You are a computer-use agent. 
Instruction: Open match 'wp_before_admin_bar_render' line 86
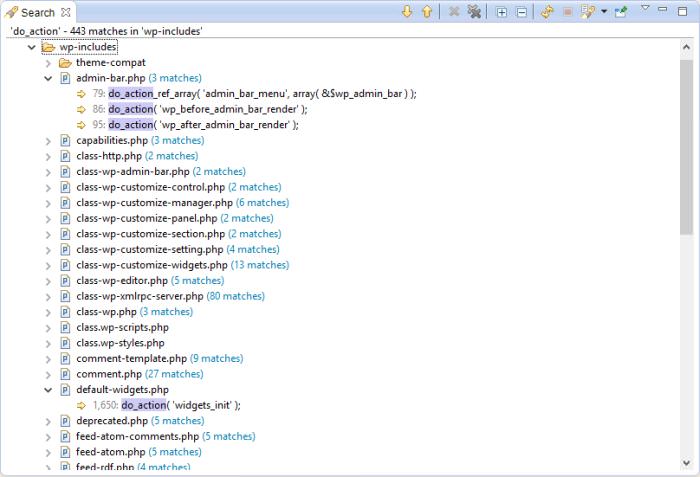[x=200, y=109]
